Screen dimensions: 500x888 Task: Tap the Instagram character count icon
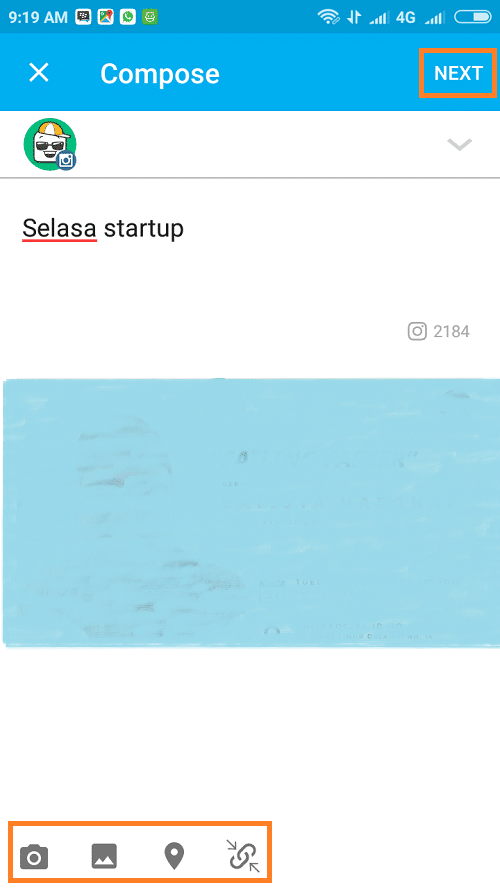(x=417, y=331)
